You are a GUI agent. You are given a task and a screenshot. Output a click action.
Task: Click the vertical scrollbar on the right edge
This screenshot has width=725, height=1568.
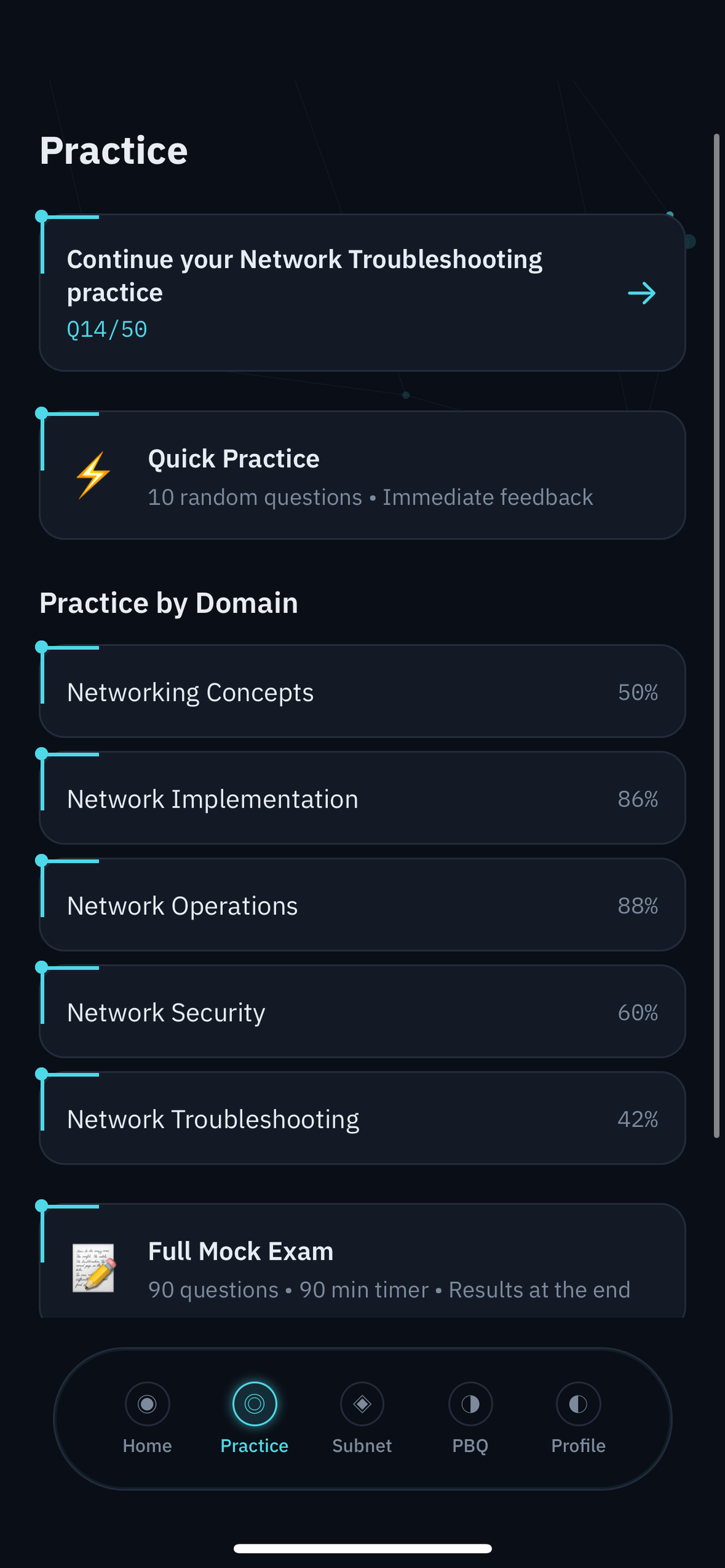pyautogui.click(x=717, y=636)
